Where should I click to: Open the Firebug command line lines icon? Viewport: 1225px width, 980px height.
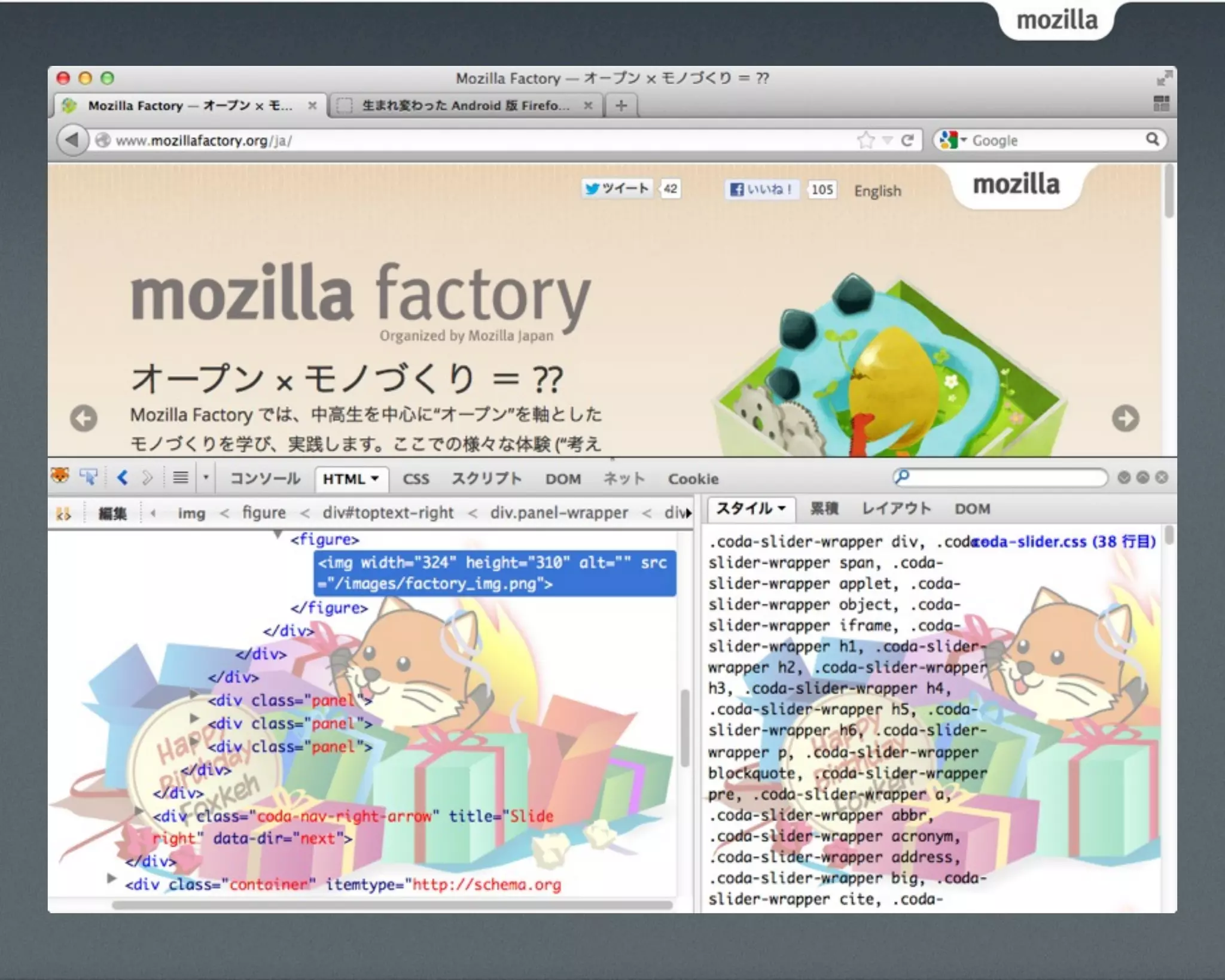click(180, 477)
